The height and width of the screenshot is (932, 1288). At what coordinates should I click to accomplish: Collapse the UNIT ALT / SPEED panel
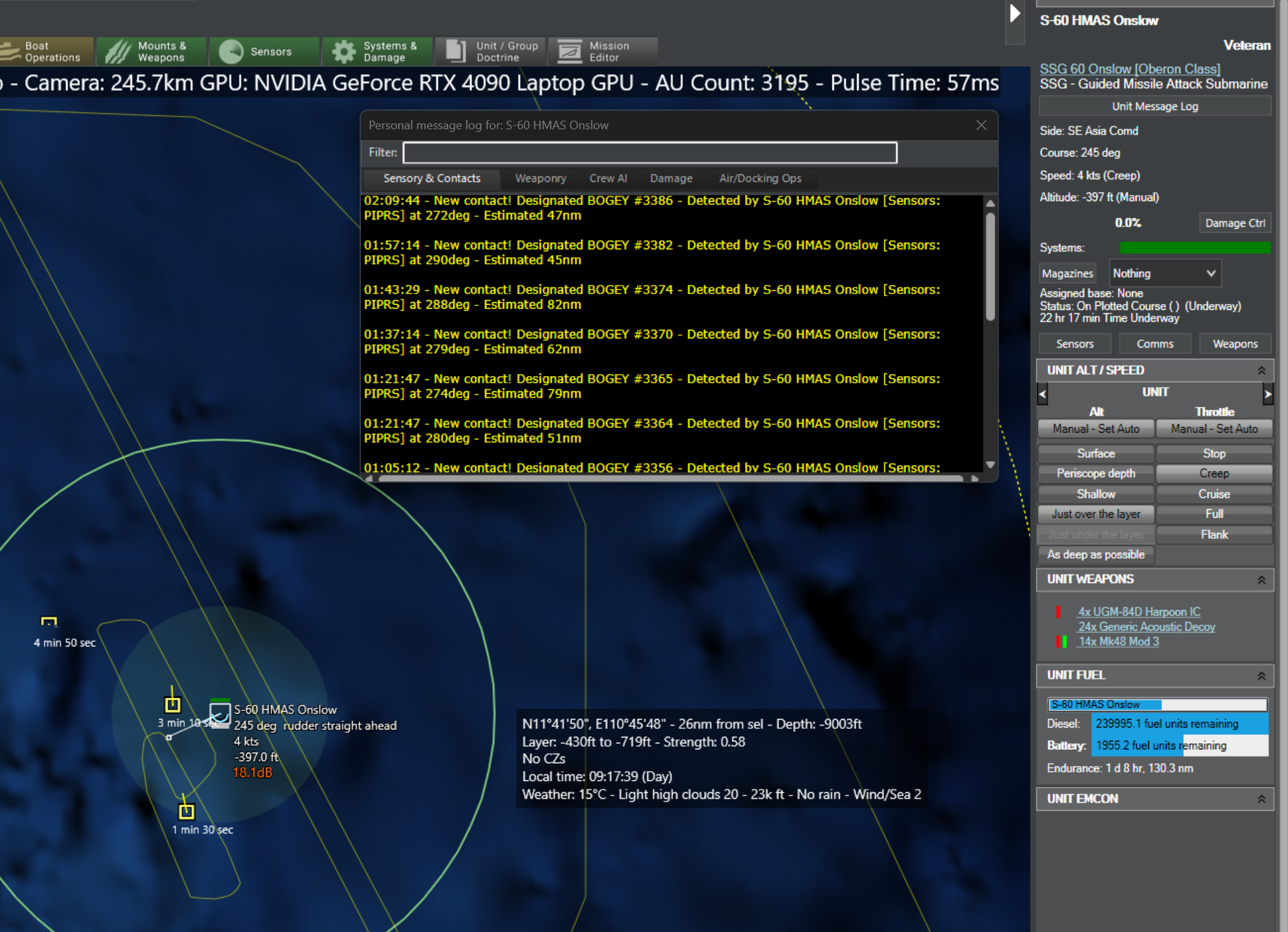tap(1261, 371)
